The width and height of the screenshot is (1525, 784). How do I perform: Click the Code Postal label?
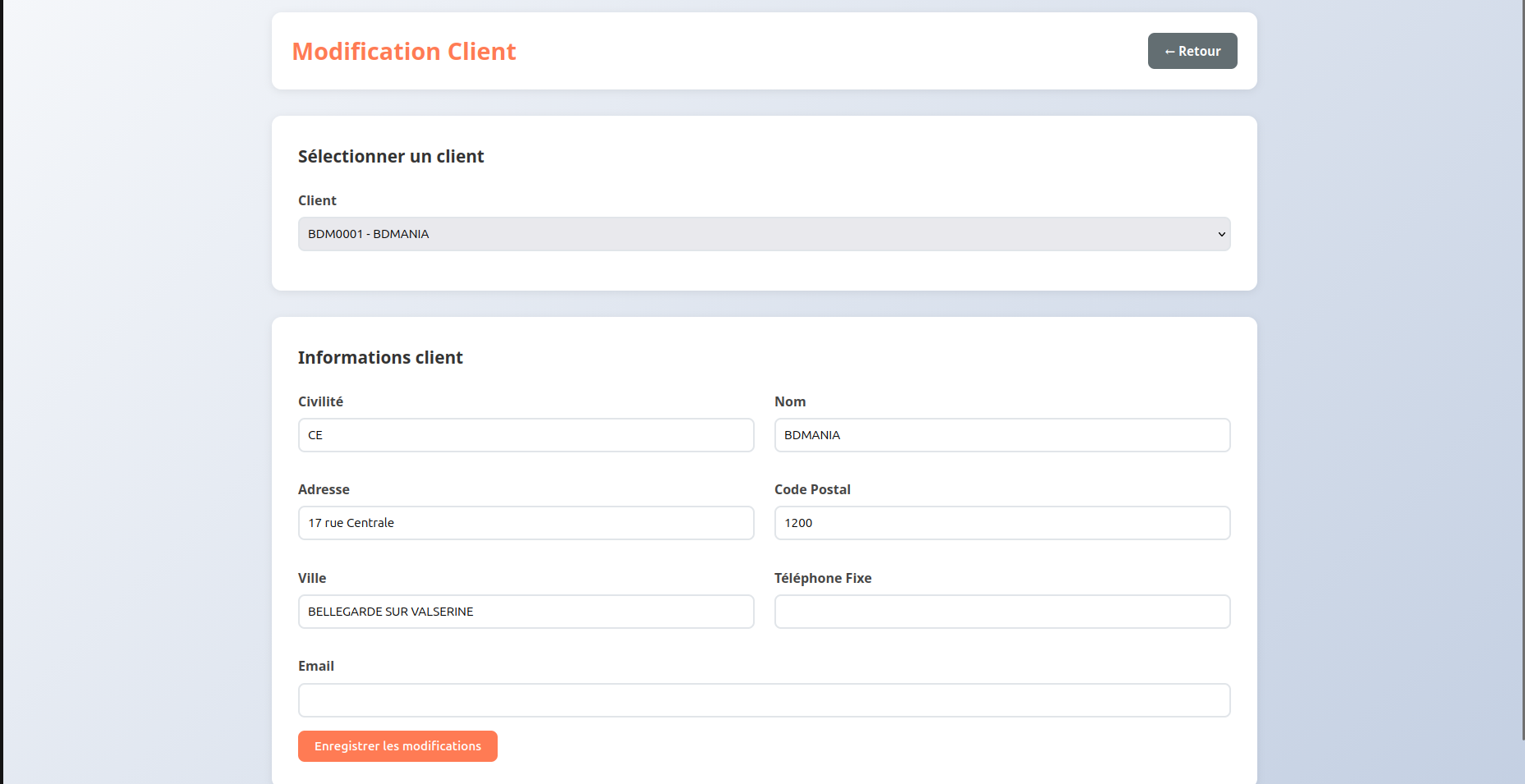(x=812, y=488)
